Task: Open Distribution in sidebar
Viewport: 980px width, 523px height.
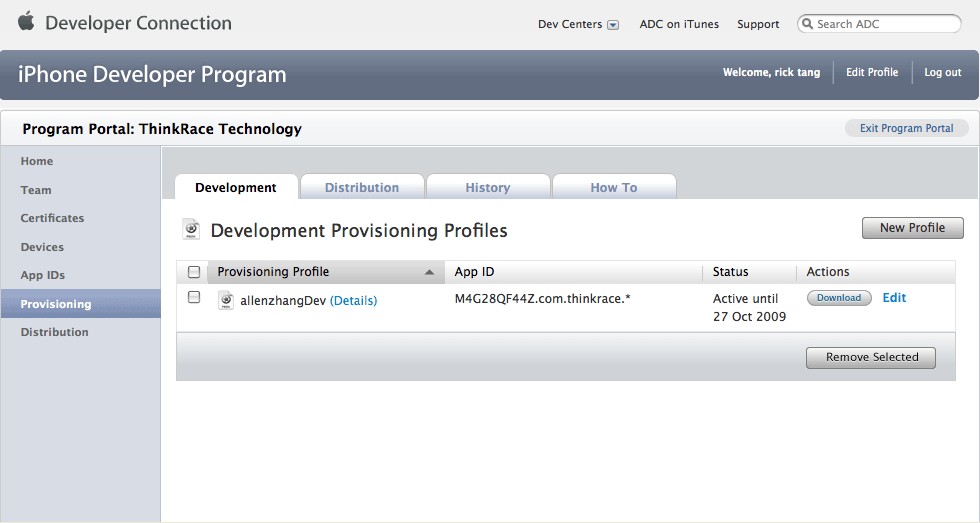Action: point(54,332)
